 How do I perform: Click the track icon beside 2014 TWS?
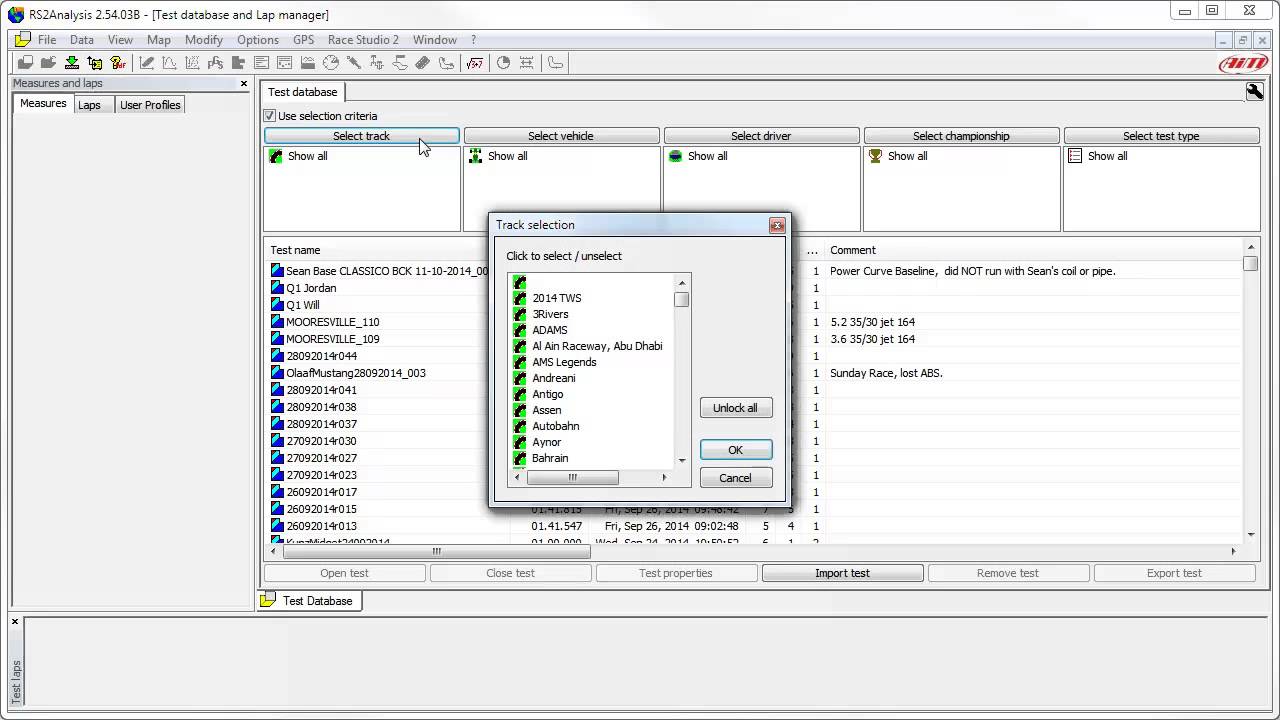519,298
